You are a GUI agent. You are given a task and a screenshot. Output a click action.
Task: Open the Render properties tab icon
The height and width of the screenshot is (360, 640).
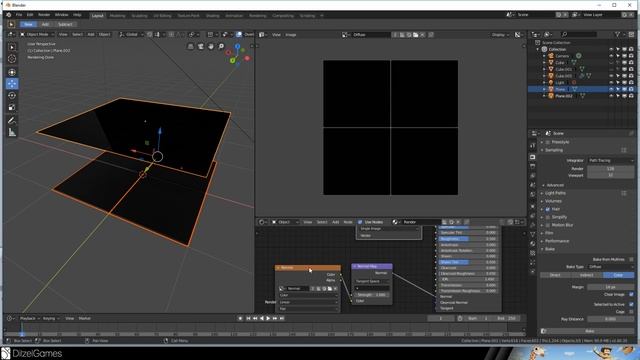pos(533,157)
